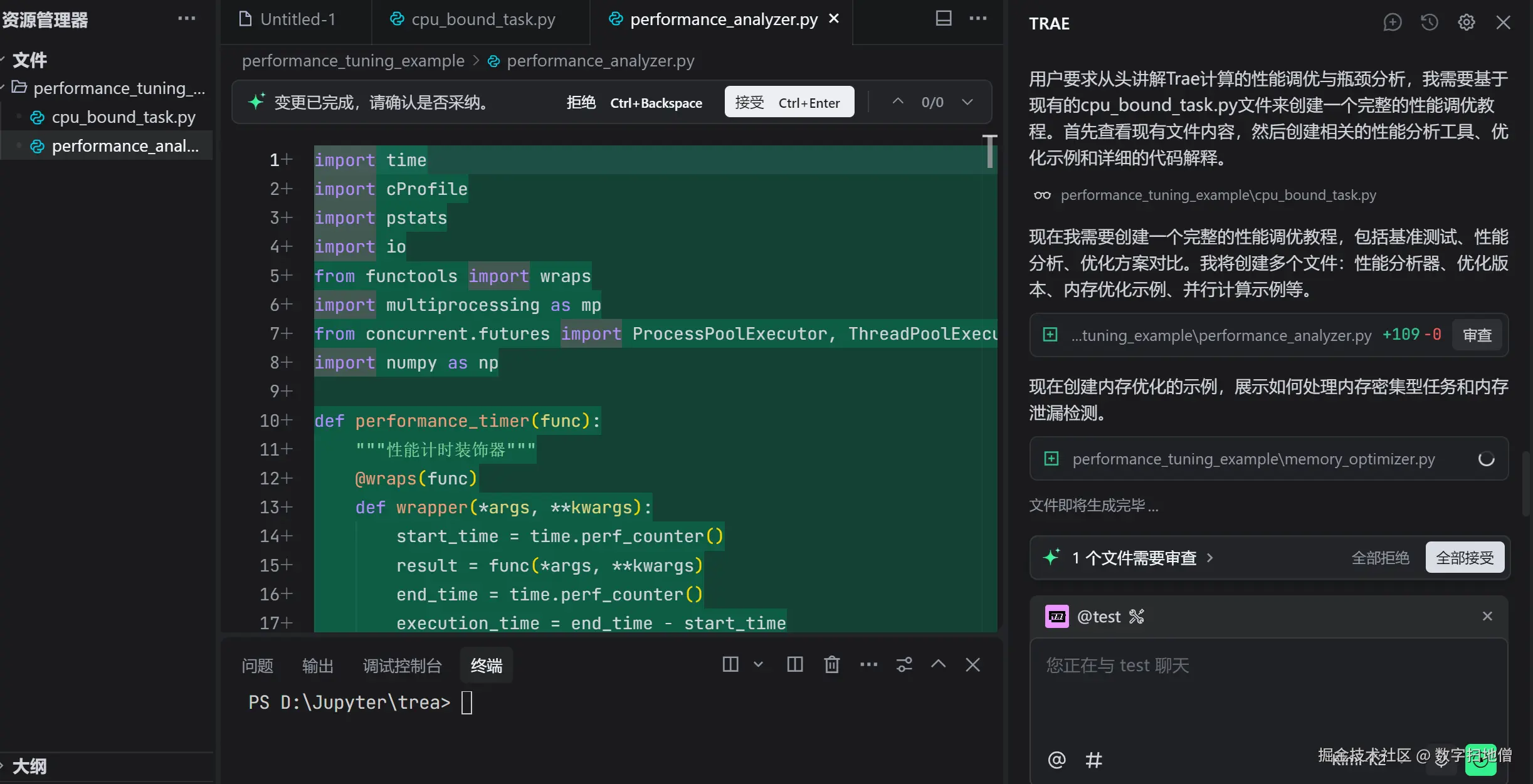Split the terminal with the split icon

click(794, 664)
